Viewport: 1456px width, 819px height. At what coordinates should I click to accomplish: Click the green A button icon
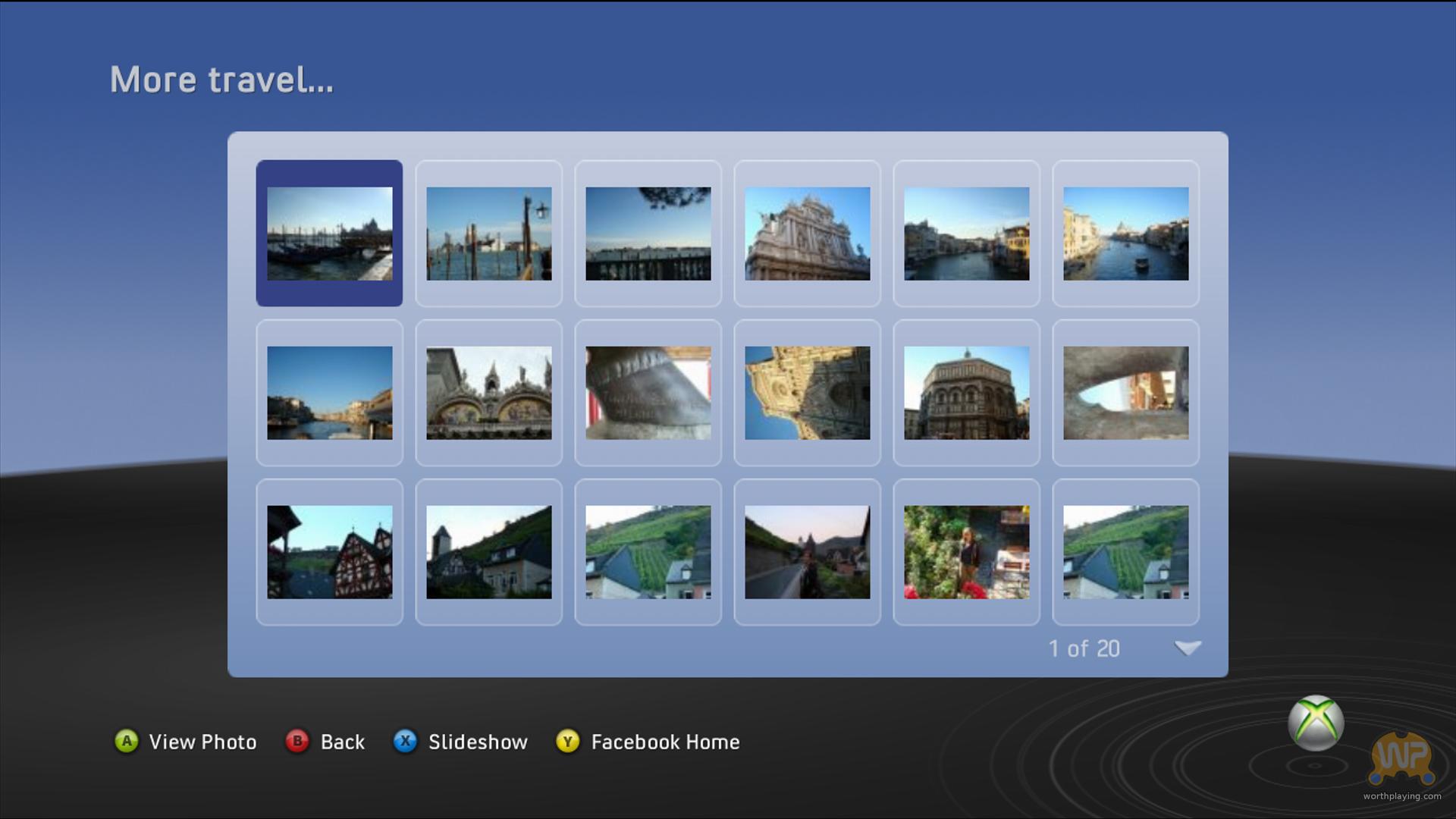tap(127, 741)
